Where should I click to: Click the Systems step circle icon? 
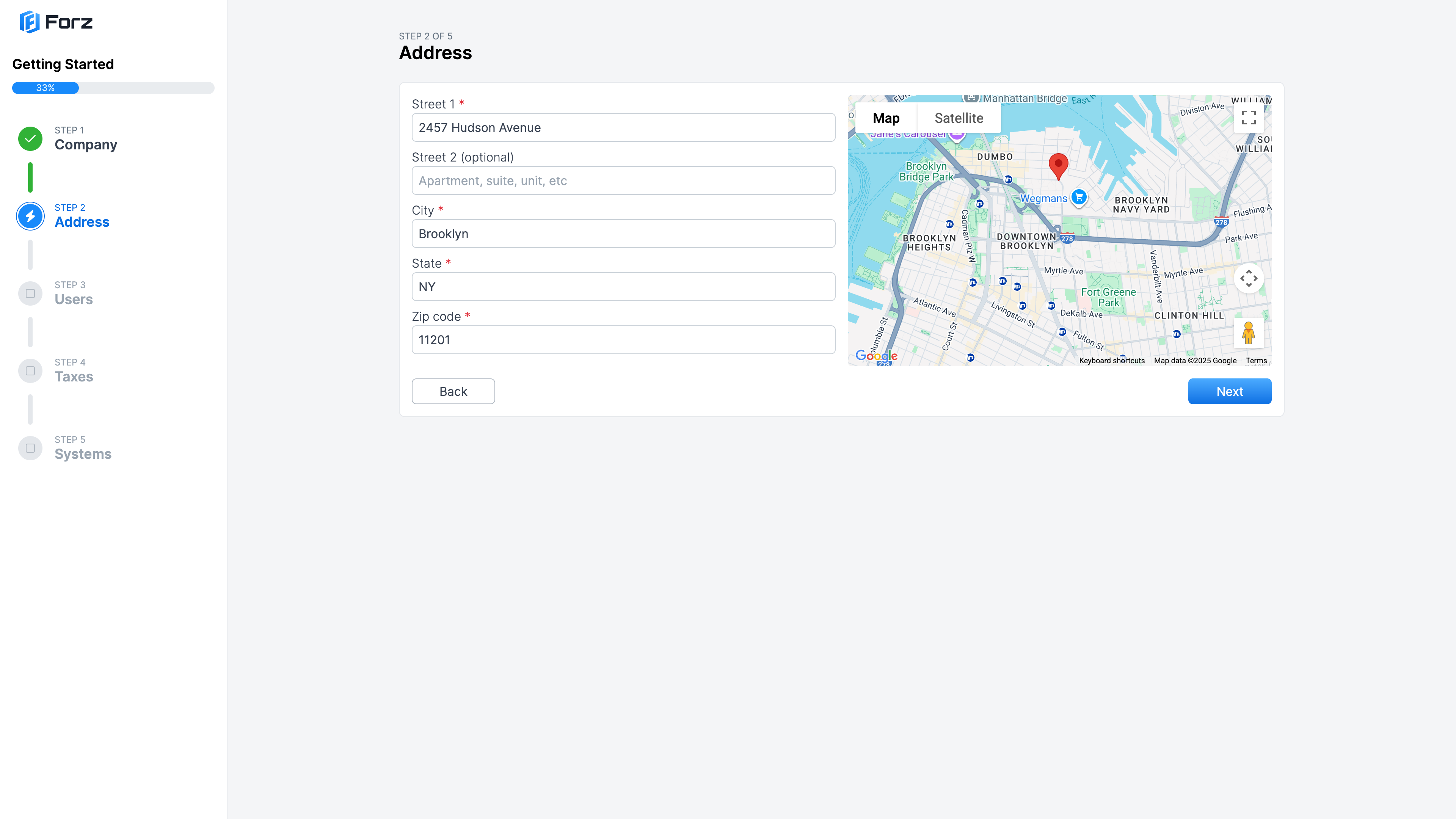30,448
